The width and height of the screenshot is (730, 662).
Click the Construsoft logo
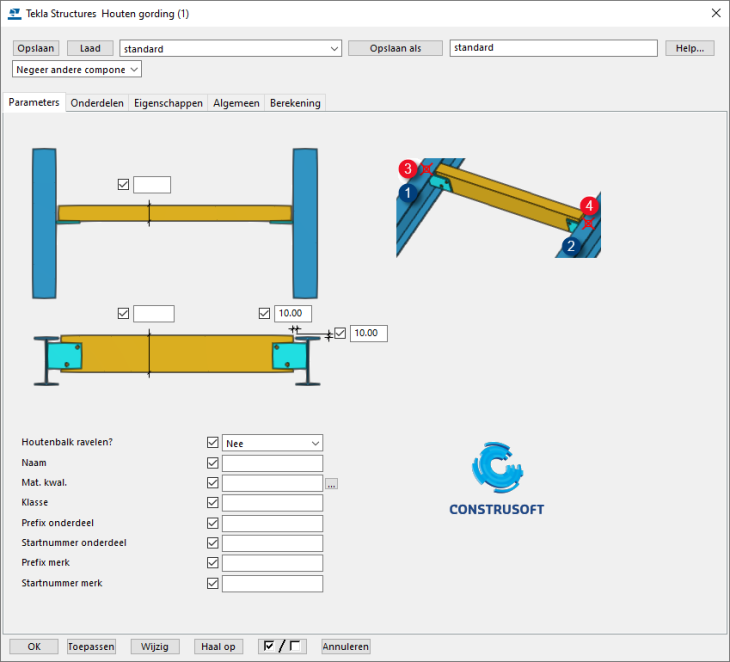(x=497, y=480)
